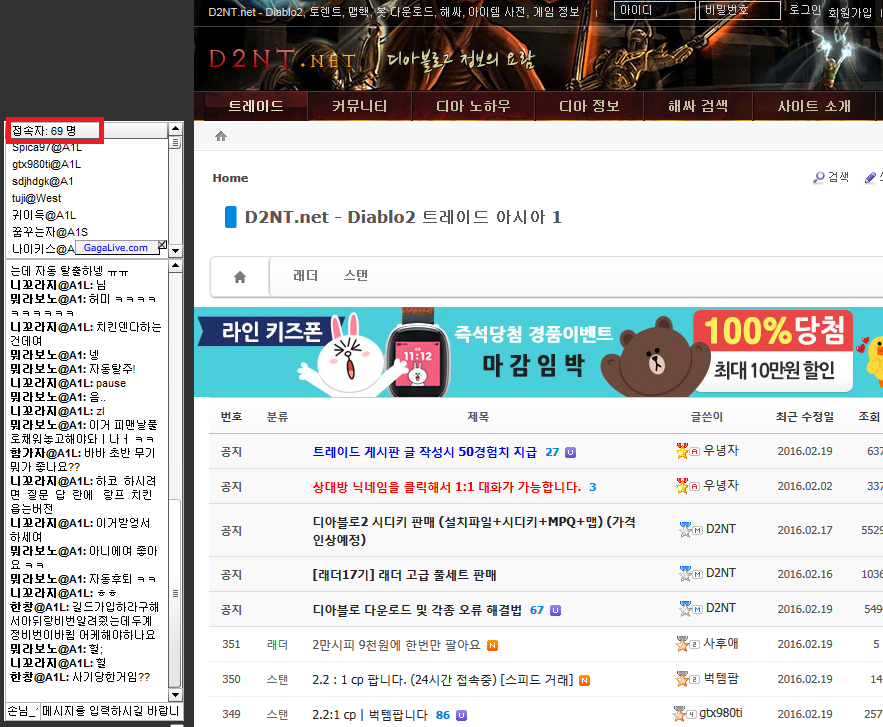Open the 상대방 닉네임을 클릭해서 1:1 대화 notice

click(x=447, y=487)
